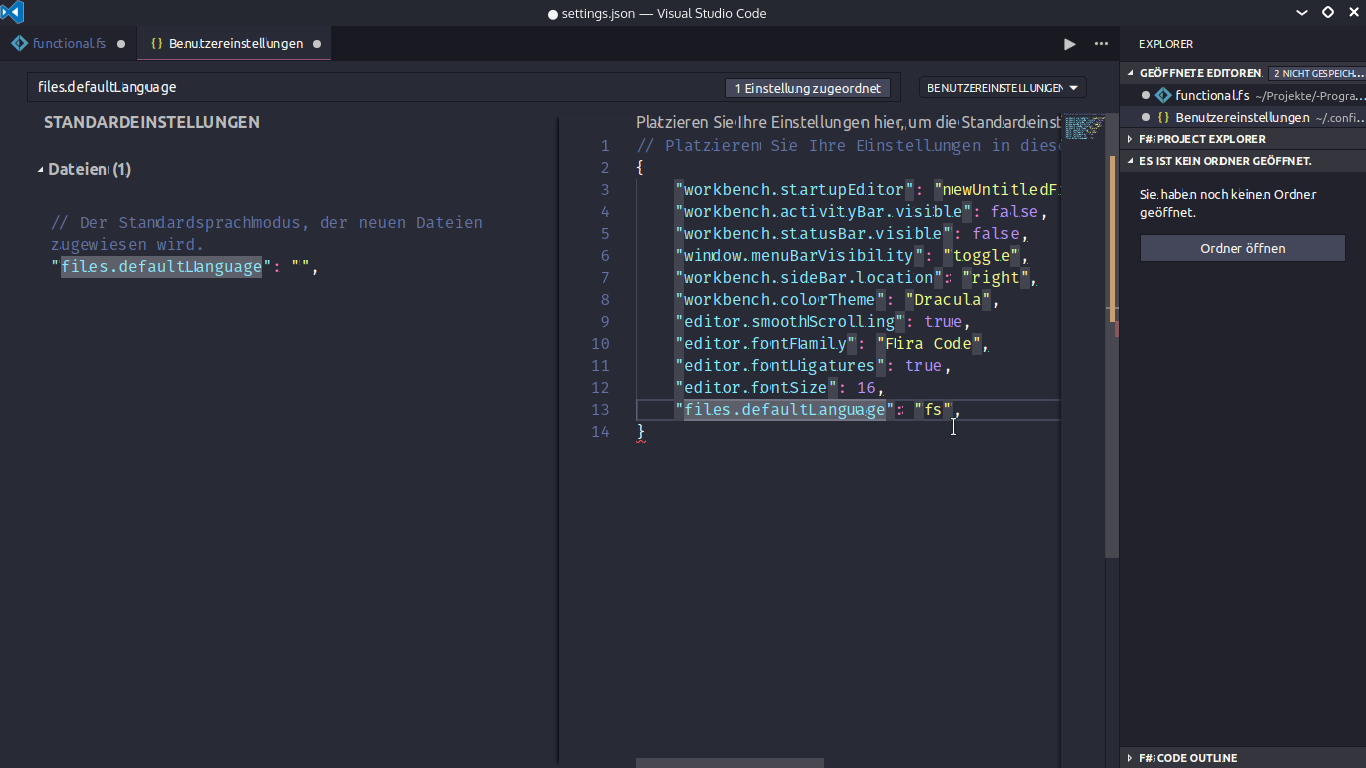Screen dimensions: 1366x768
Task: Click the closing brace on line 14
Action: point(641,432)
